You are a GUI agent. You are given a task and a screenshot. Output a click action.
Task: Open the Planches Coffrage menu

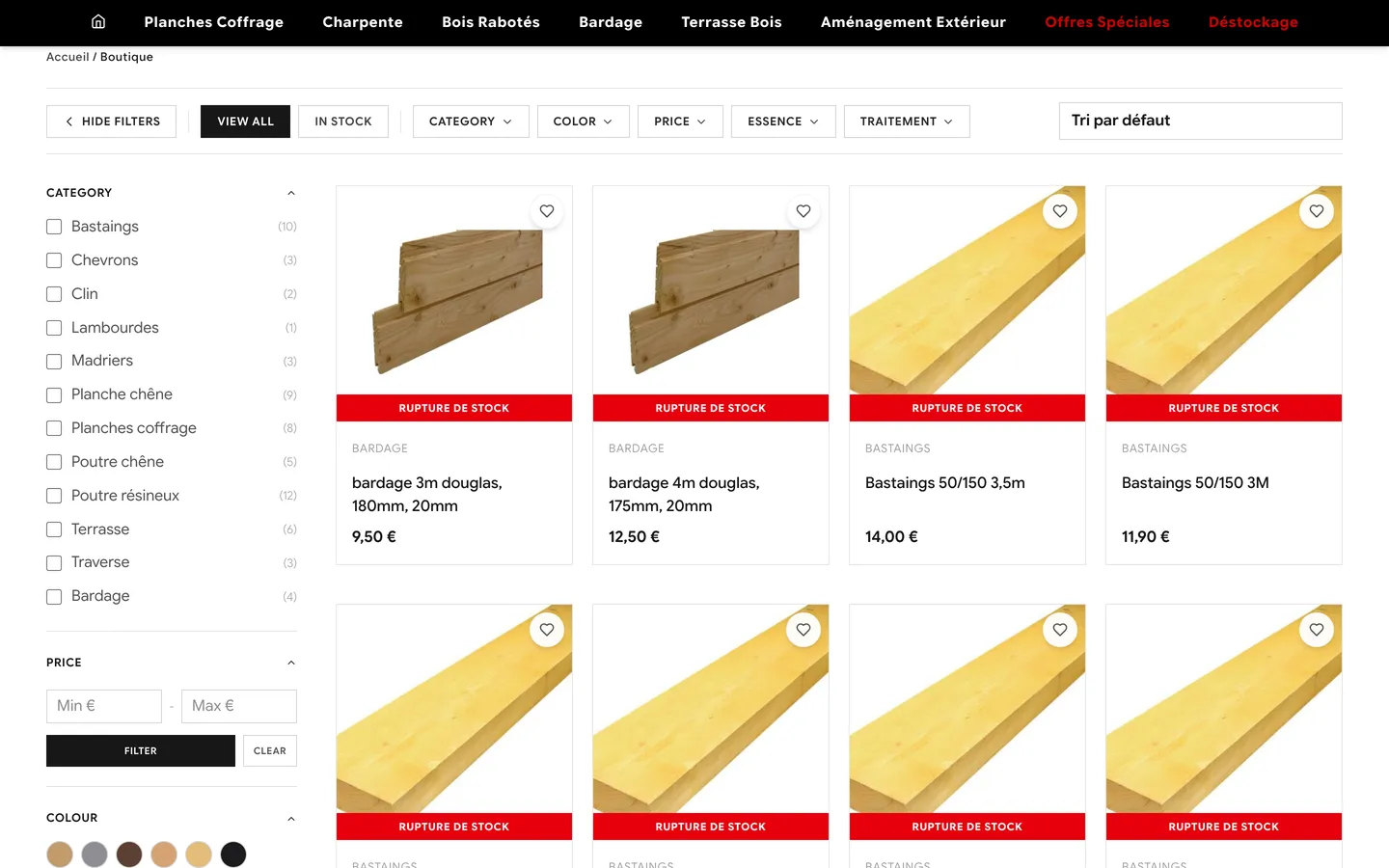coord(214,22)
